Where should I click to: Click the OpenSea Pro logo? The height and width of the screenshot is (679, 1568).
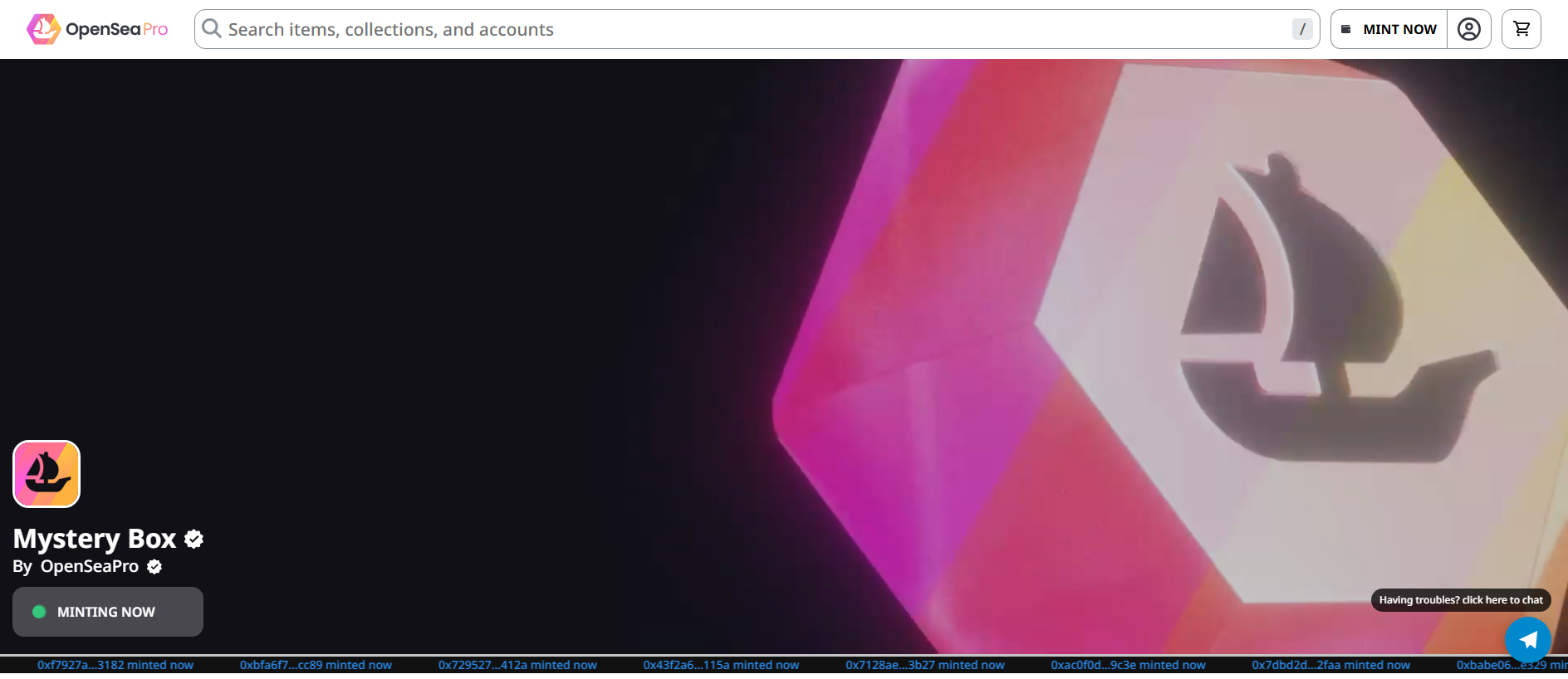tap(97, 29)
